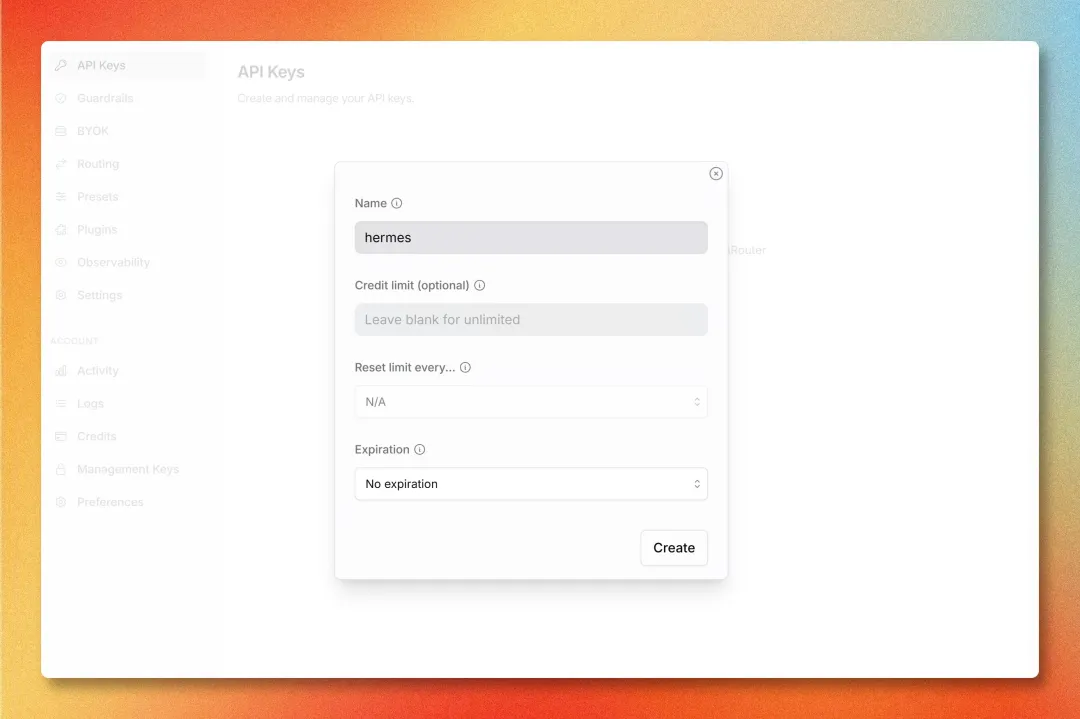The image size is (1080, 719).
Task: Click the arrows icon beside Routing
Action: click(61, 164)
